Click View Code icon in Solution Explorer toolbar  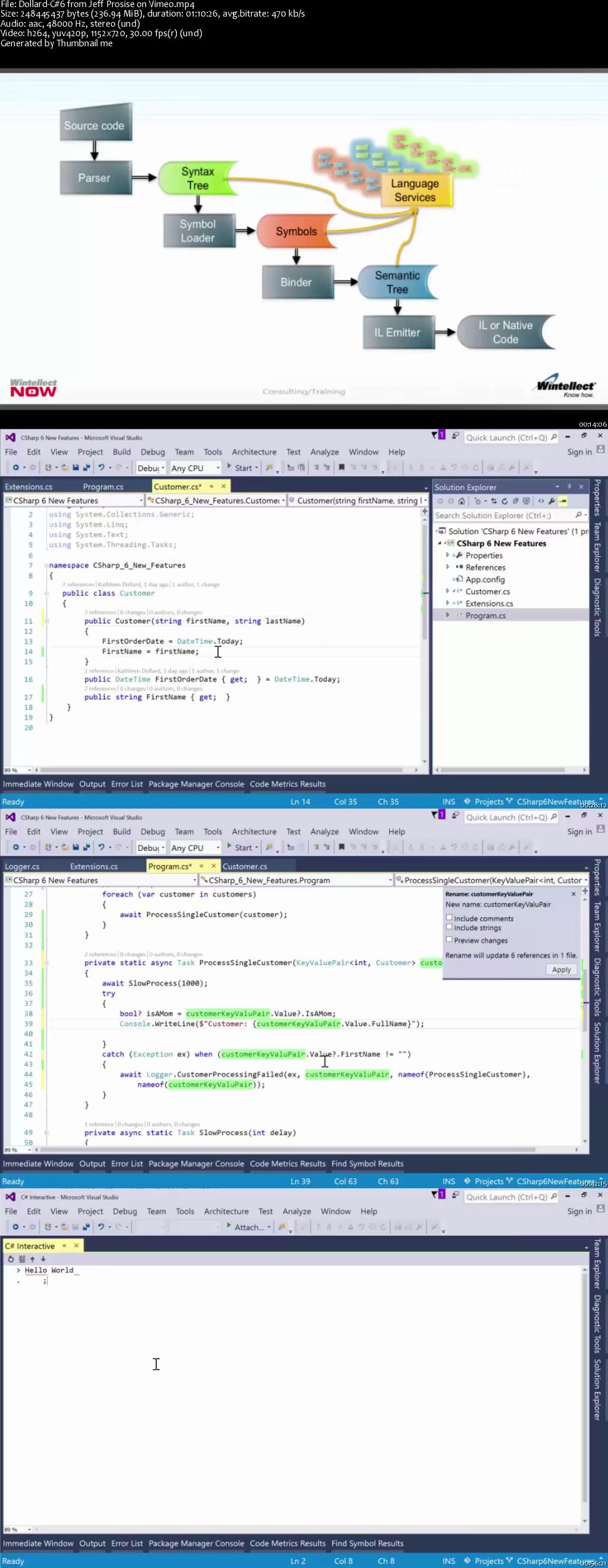(540, 501)
